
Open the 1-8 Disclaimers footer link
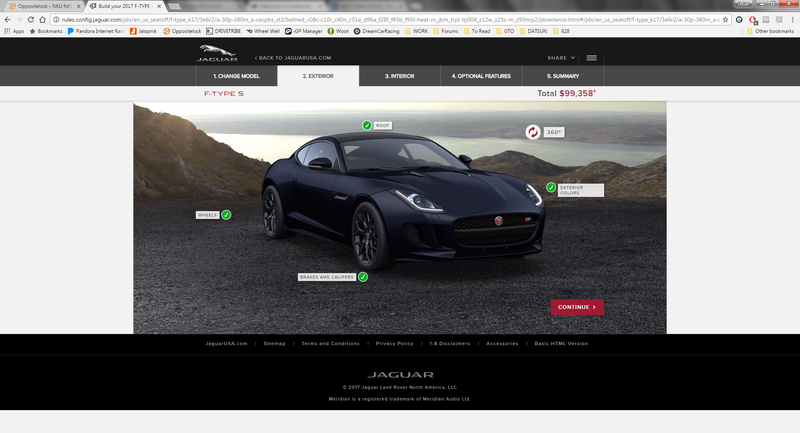click(449, 343)
